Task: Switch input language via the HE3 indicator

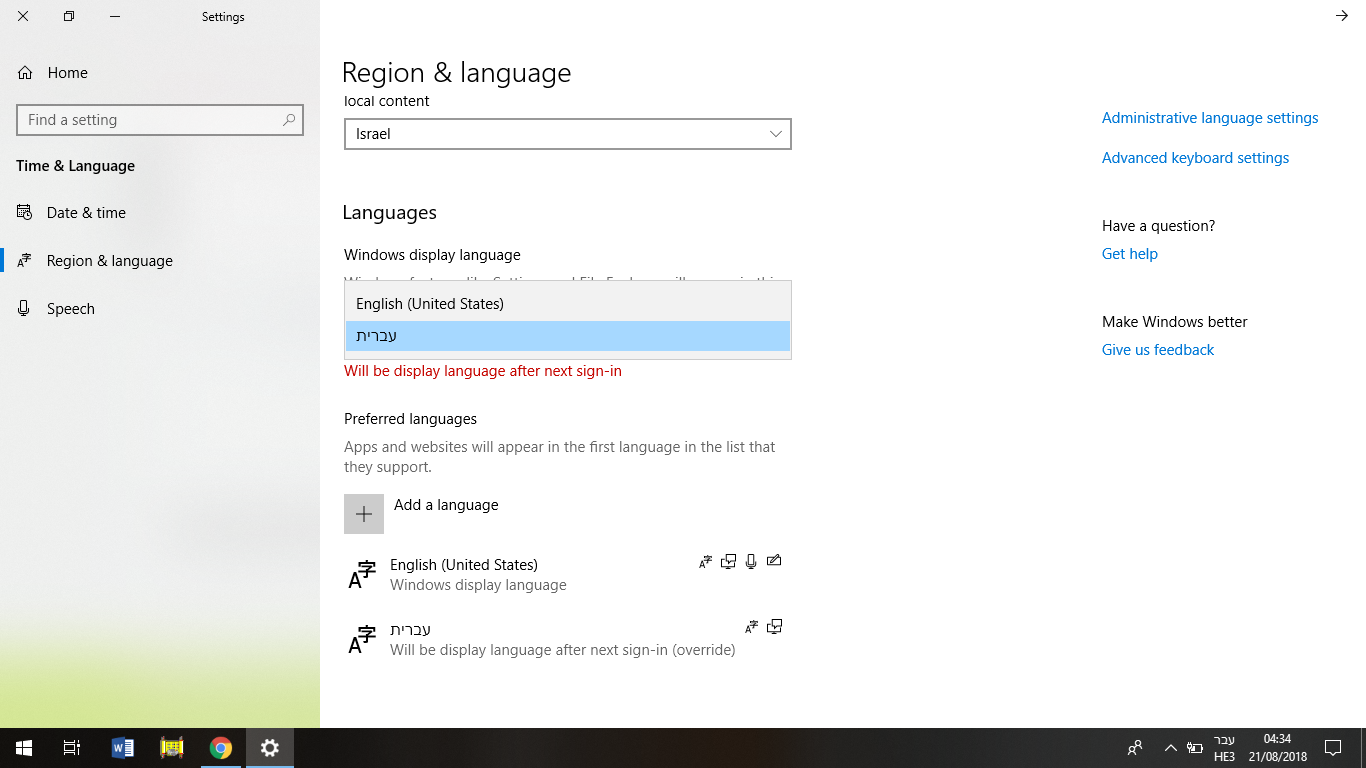Action: pos(1224,748)
